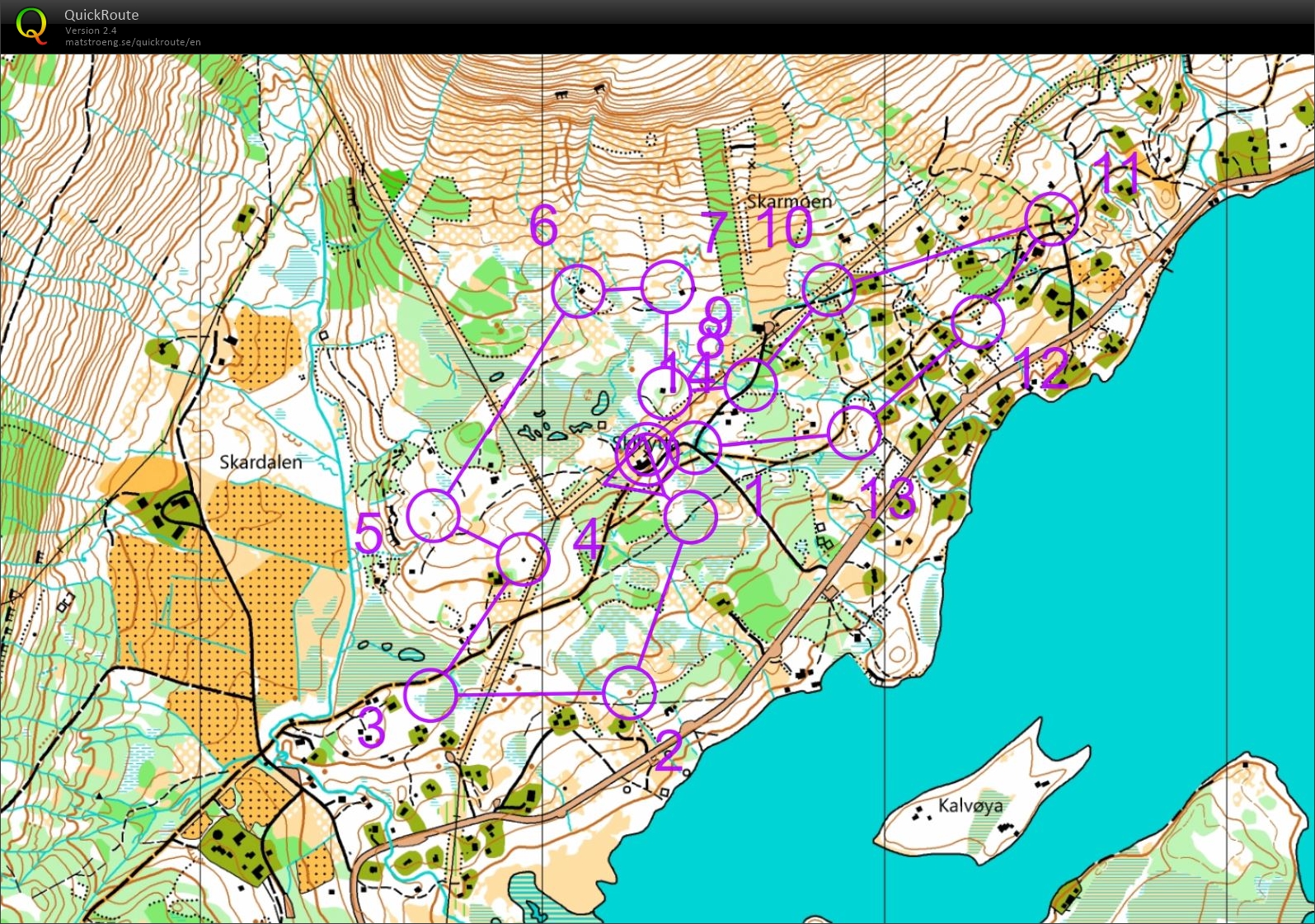This screenshot has height=924, width=1315.
Task: Select the control circle for control 7
Action: (x=667, y=286)
